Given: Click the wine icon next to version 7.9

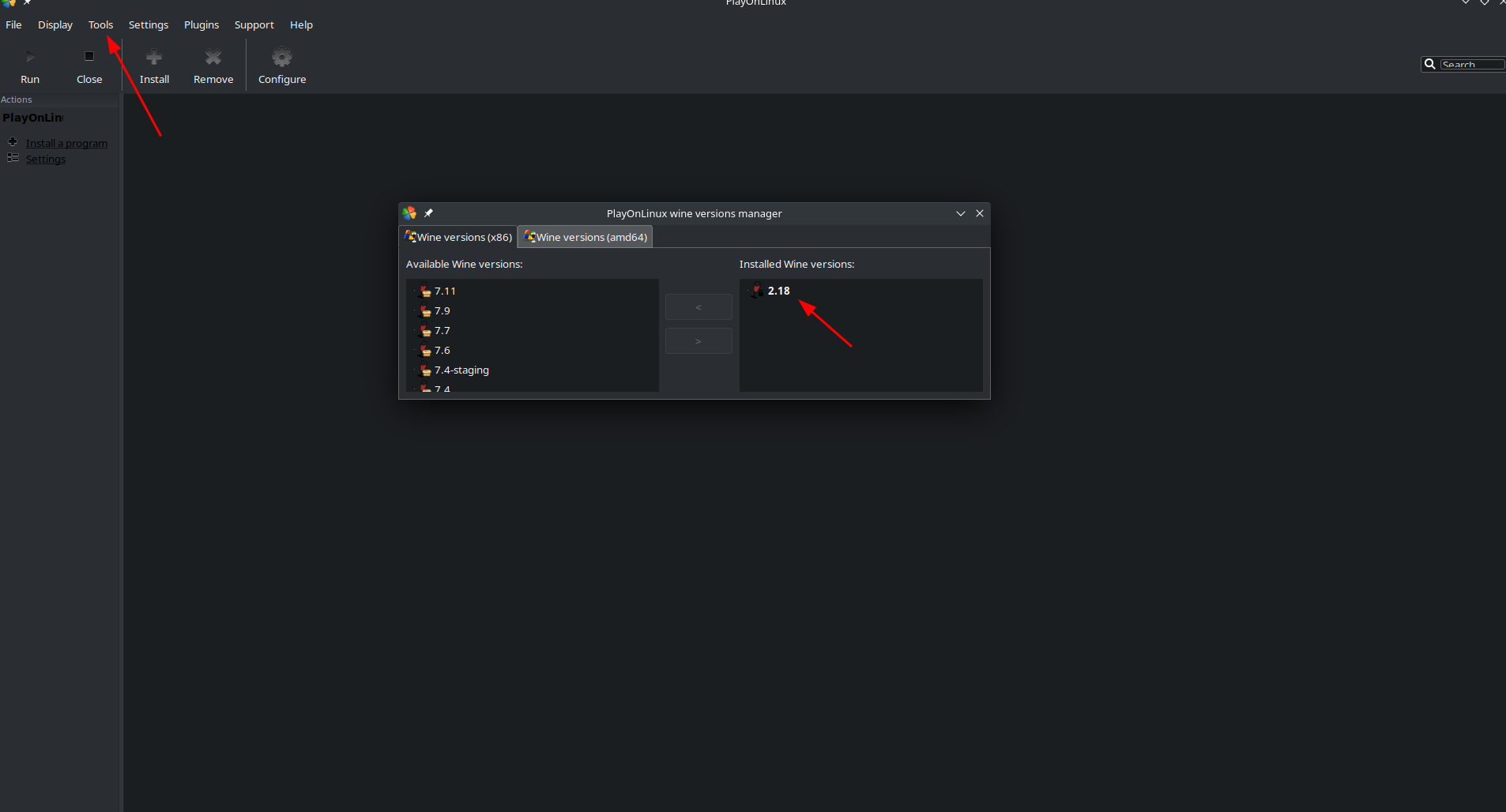Looking at the screenshot, I should (425, 310).
